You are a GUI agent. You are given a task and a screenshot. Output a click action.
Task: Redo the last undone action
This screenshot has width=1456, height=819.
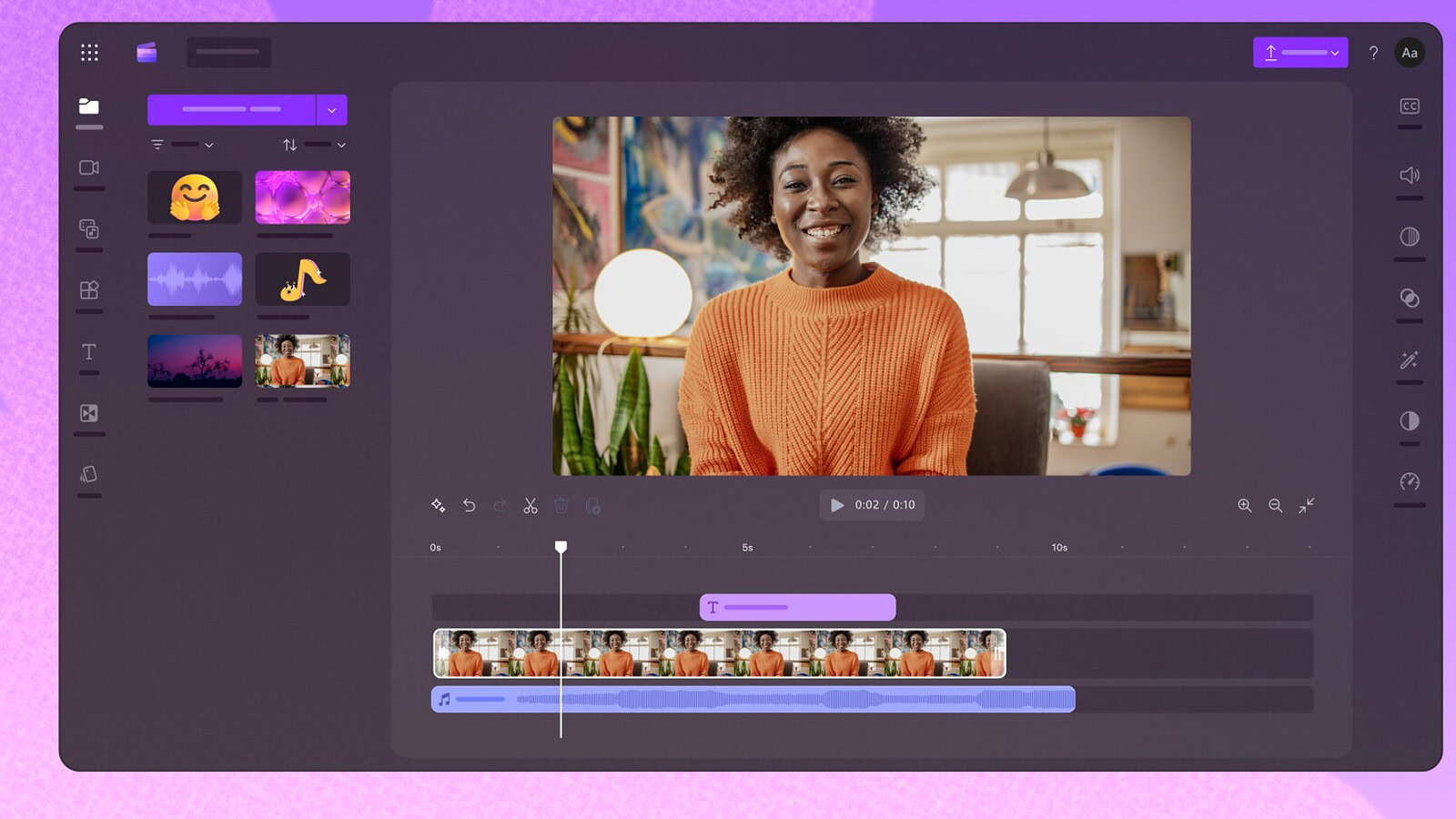[x=500, y=505]
